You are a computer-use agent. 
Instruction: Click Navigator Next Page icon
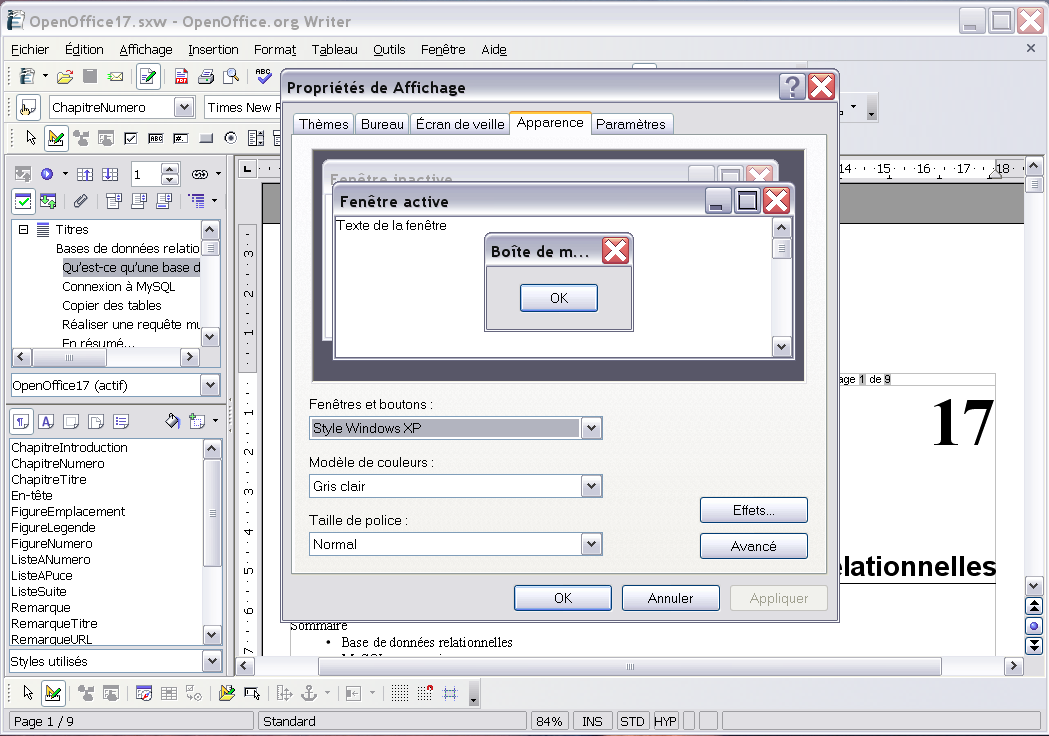pyautogui.click(x=110, y=174)
